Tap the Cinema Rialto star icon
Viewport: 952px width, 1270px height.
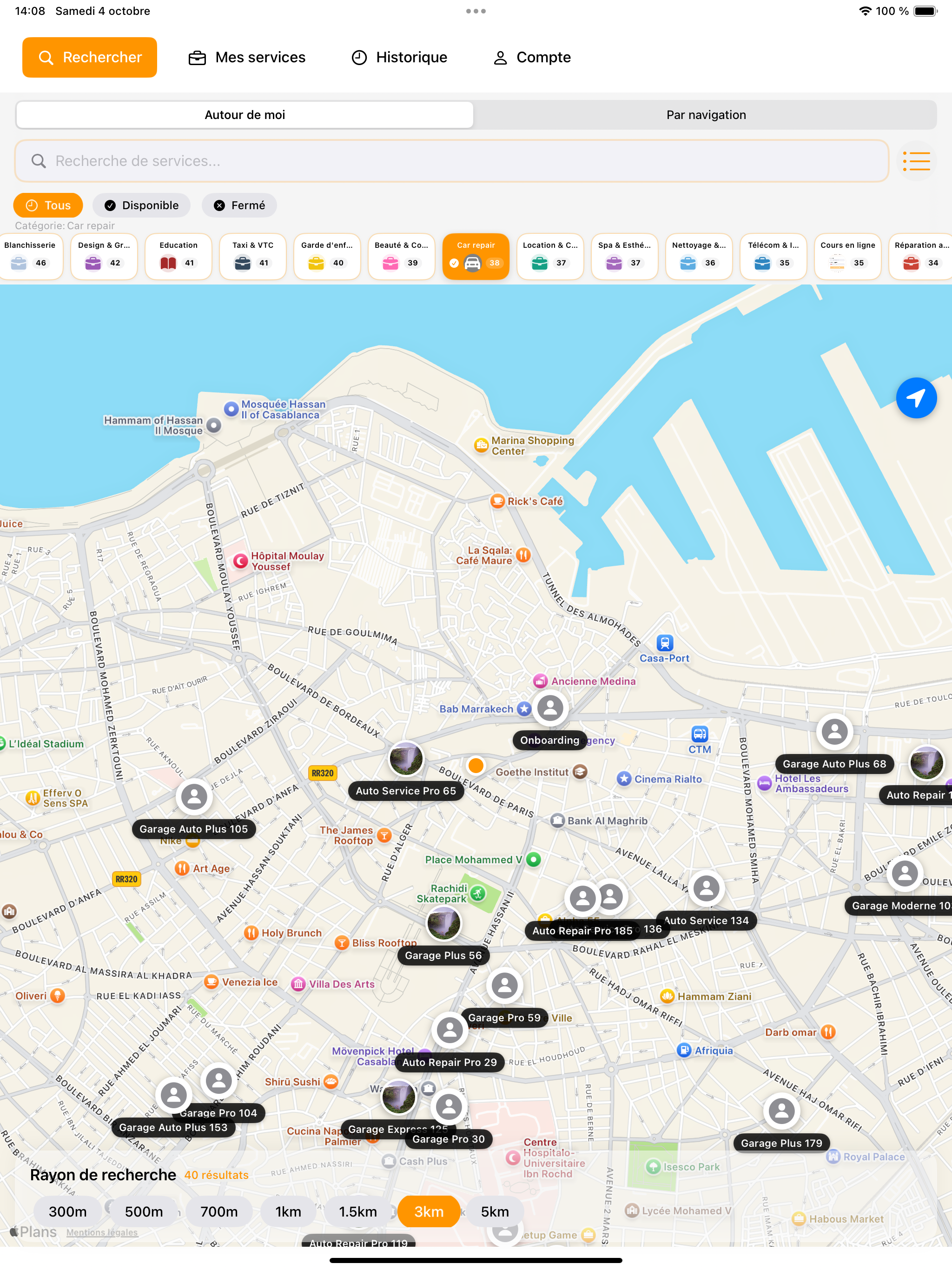coord(624,779)
